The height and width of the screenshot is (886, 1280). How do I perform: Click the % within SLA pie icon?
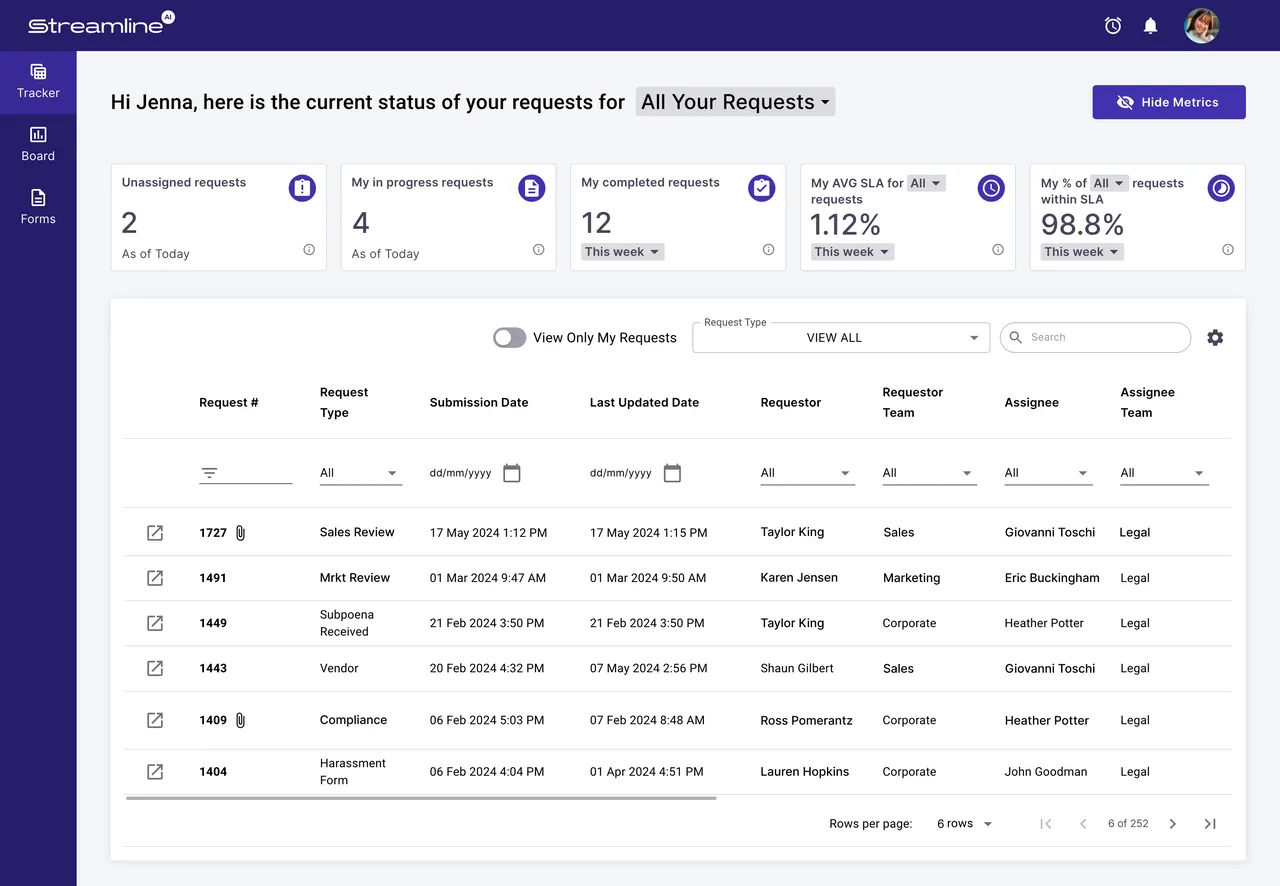(1221, 188)
